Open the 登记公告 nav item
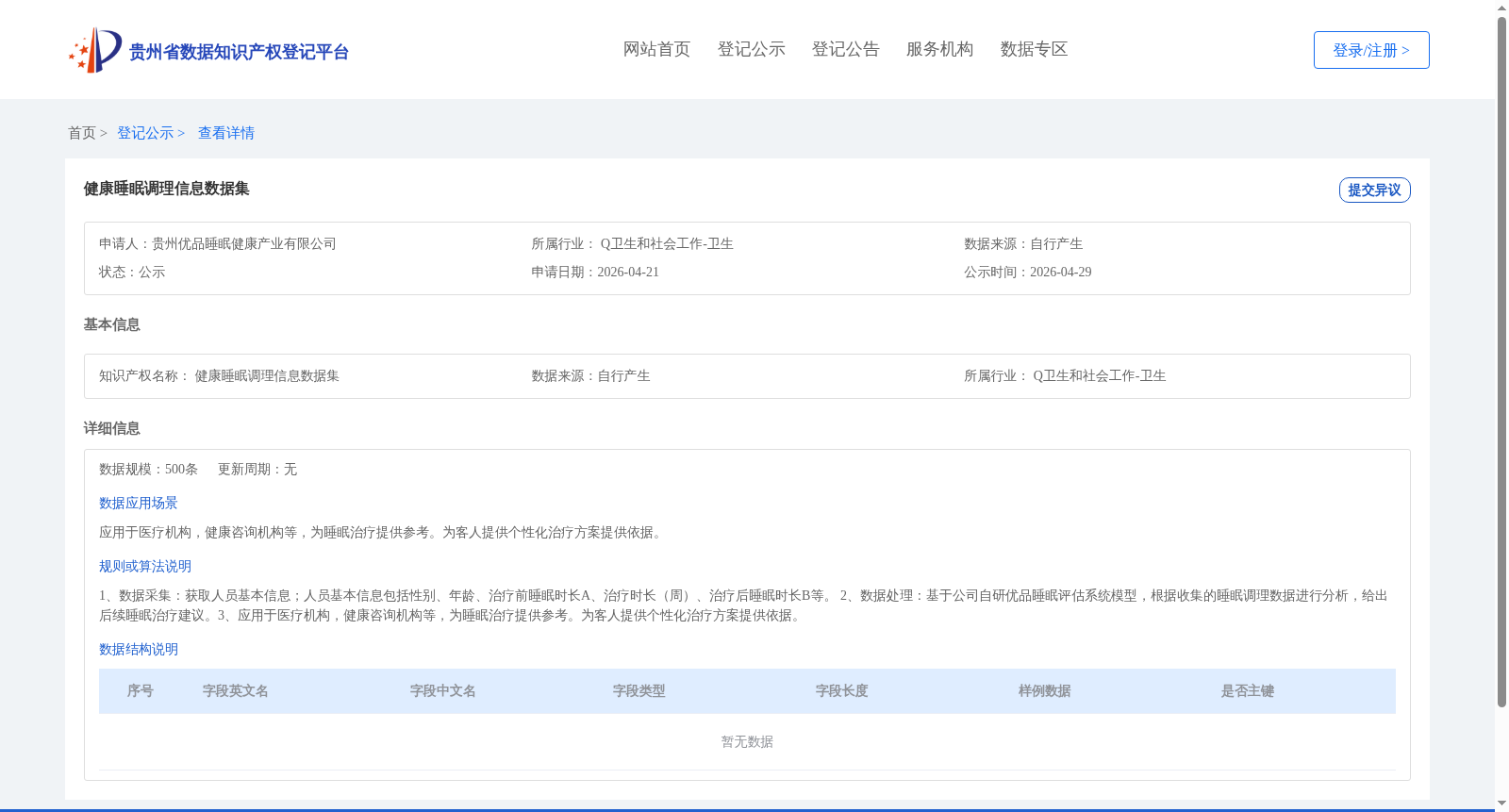 pyautogui.click(x=845, y=49)
